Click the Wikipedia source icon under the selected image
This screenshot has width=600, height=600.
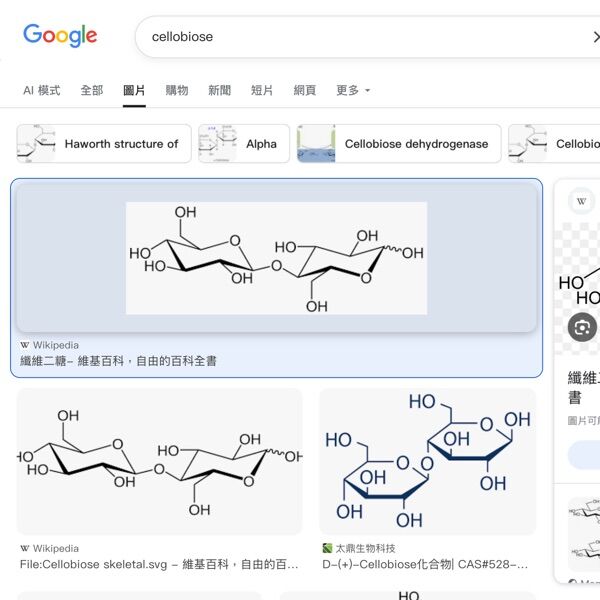coord(25,345)
